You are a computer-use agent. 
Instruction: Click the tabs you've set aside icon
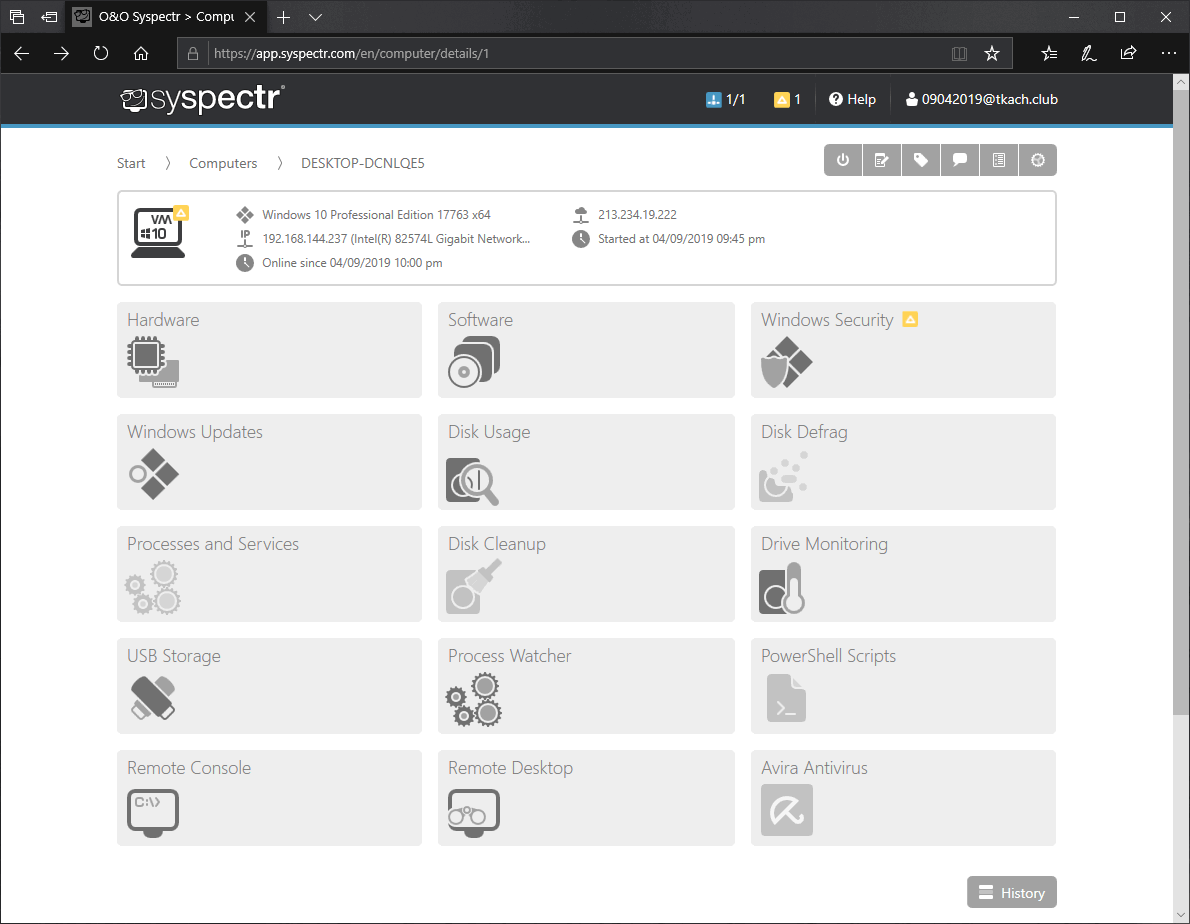(17, 17)
